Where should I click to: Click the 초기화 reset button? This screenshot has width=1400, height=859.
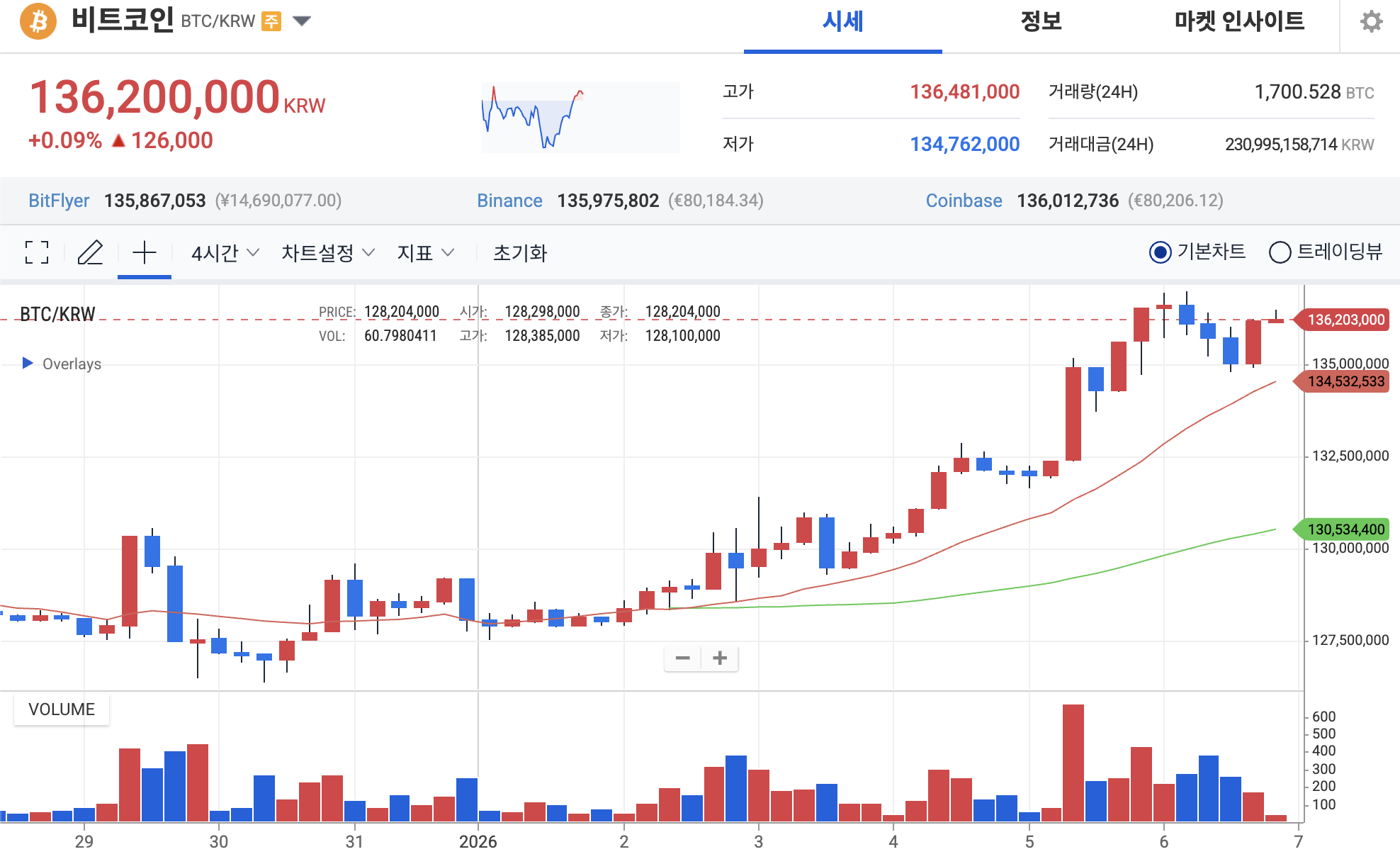[x=520, y=253]
